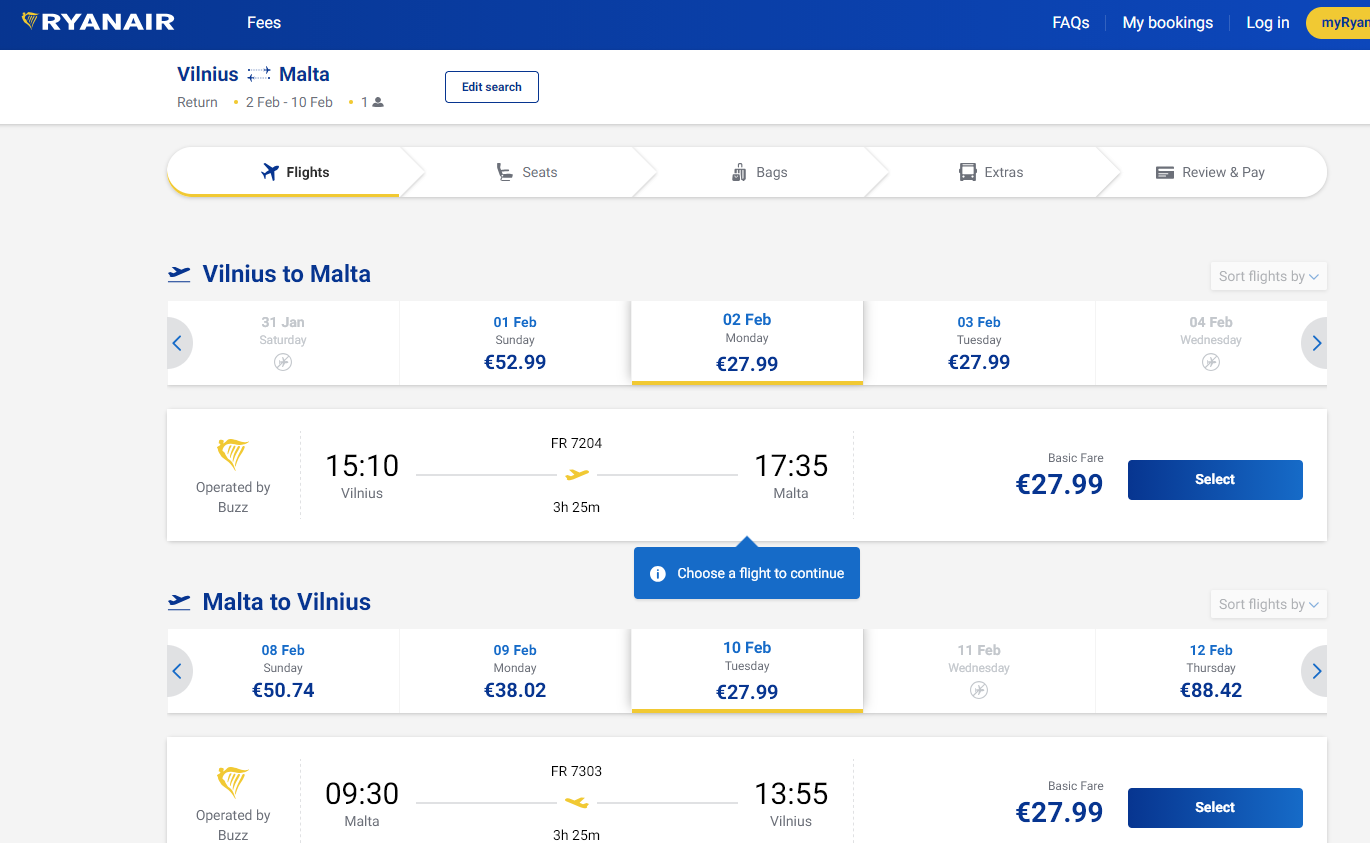
Task: Show earlier outbound dates with left arrow
Action: (178, 343)
